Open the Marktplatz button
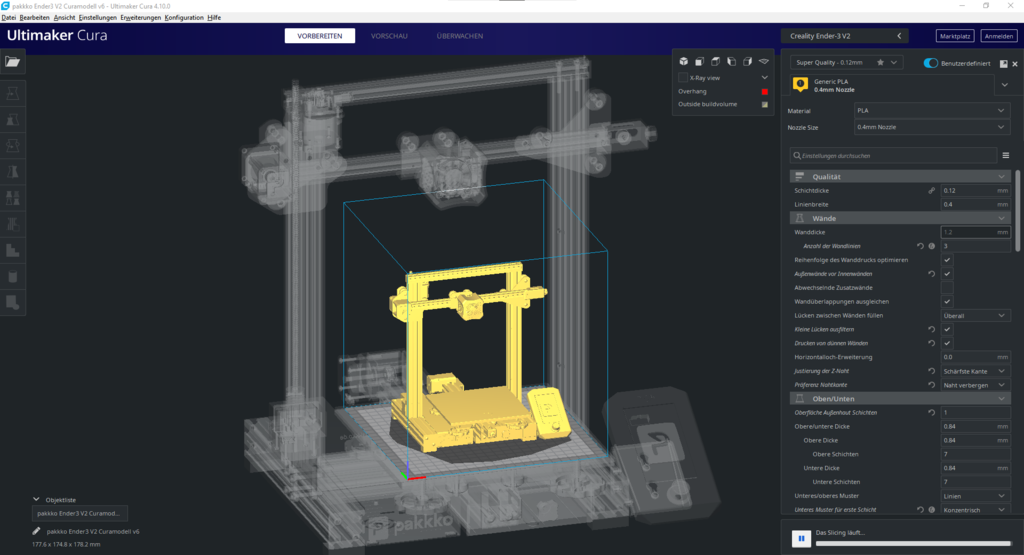Screen dimensions: 1024x555 click(x=955, y=36)
